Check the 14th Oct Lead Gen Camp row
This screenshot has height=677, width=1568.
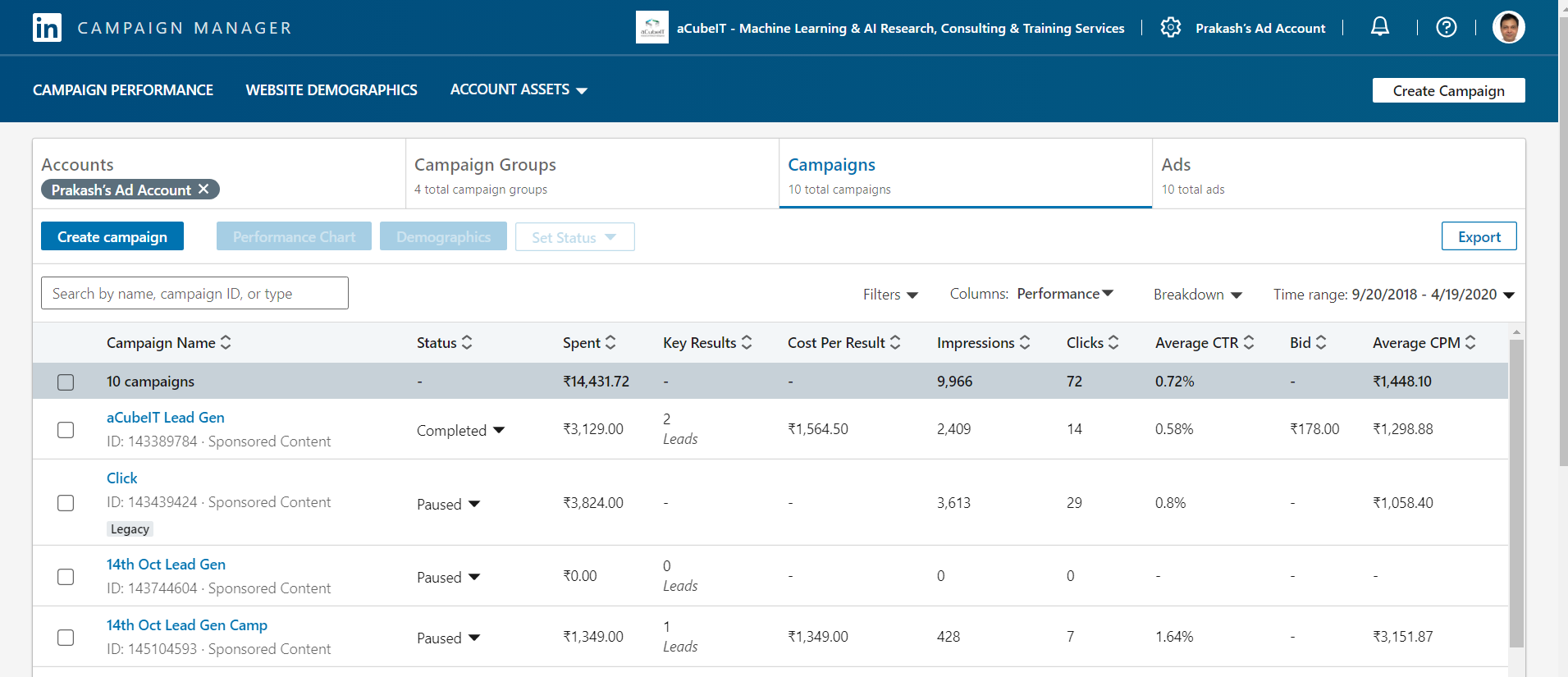pos(66,638)
